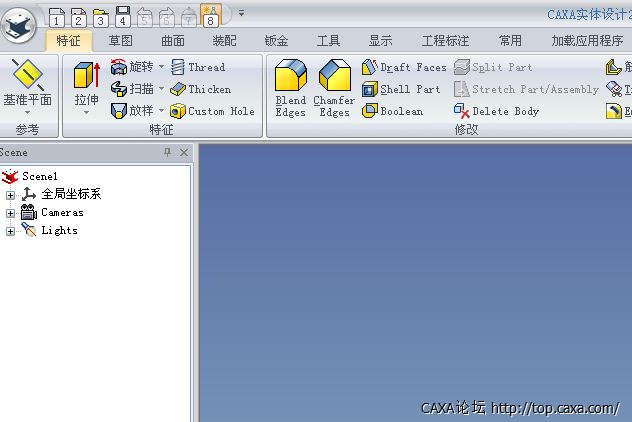This screenshot has width=632, height=422.
Task: Switch to the 工具 ribbon tab
Action: tap(328, 41)
